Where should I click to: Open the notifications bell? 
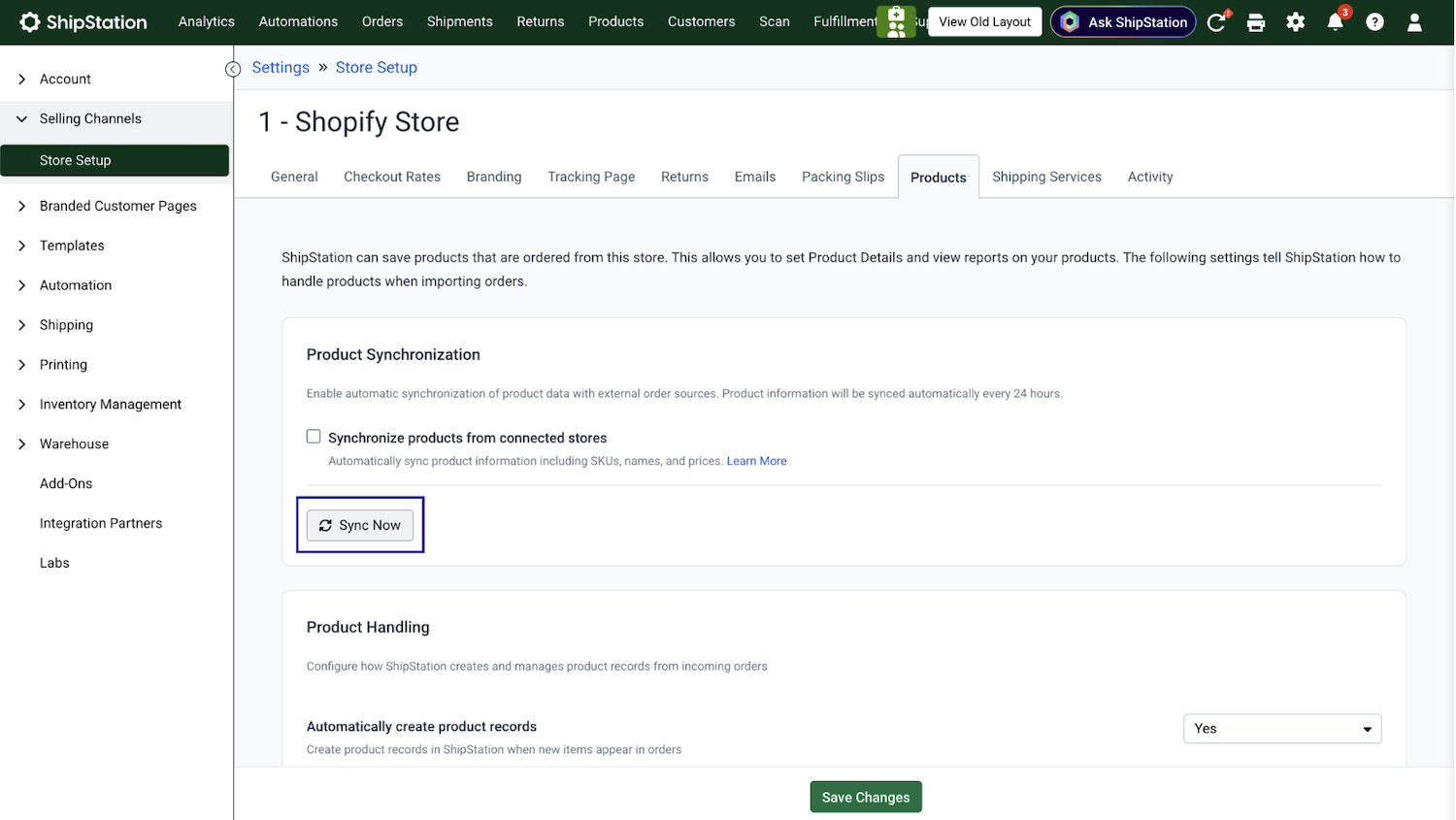pyautogui.click(x=1337, y=20)
